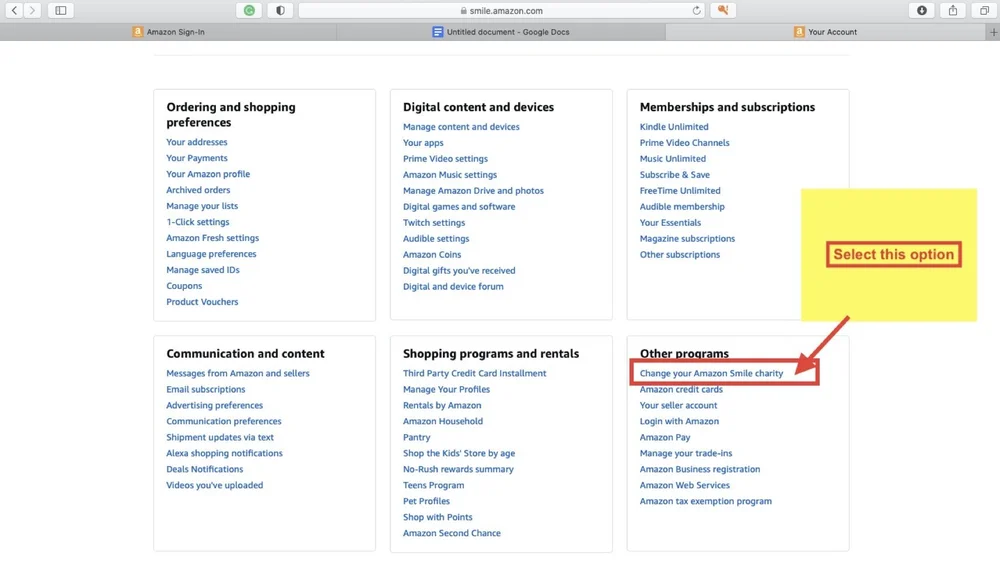Open Your Payments

(196, 158)
